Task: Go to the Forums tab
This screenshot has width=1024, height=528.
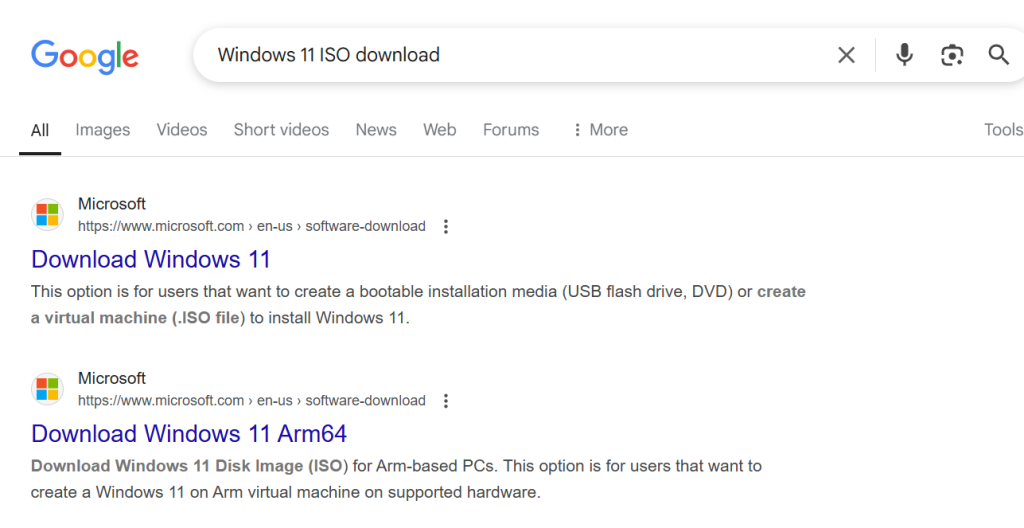Action: point(511,130)
